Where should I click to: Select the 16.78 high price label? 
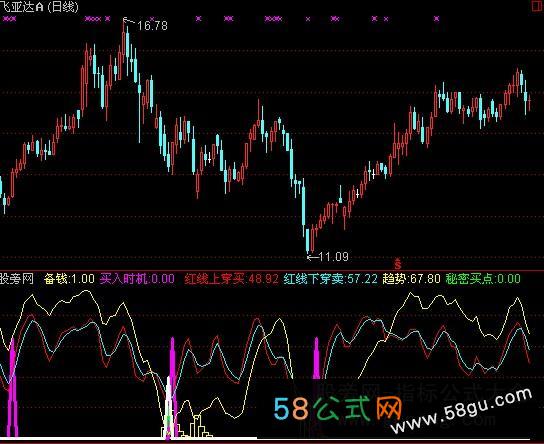(x=152, y=26)
